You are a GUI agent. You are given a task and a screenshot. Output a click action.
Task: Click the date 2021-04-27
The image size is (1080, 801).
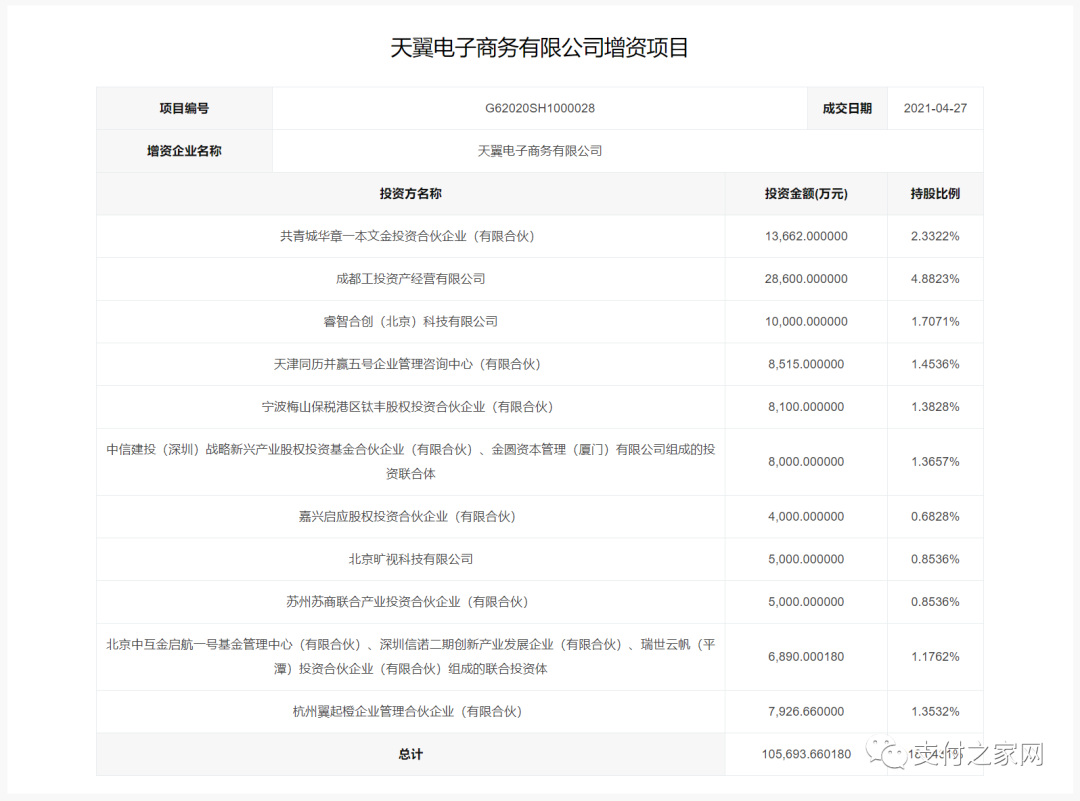tap(935, 108)
